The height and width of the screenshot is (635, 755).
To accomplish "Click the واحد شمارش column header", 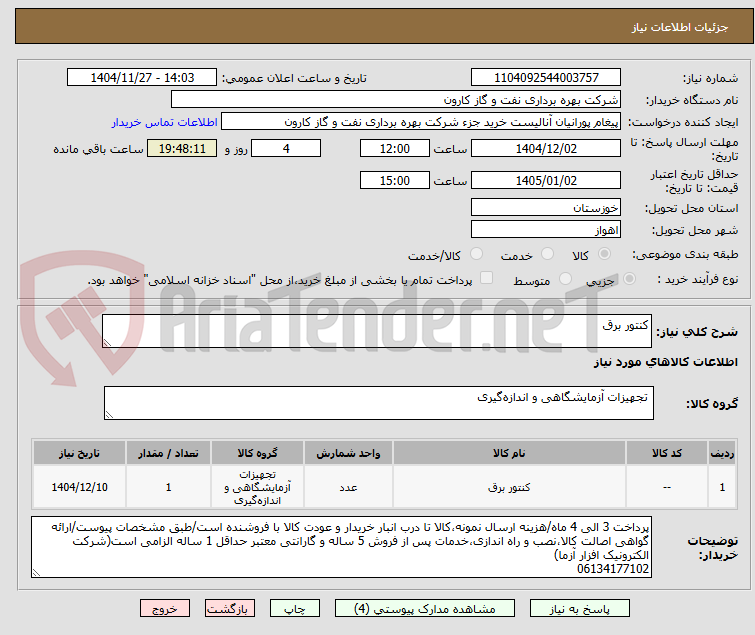I will [x=348, y=453].
